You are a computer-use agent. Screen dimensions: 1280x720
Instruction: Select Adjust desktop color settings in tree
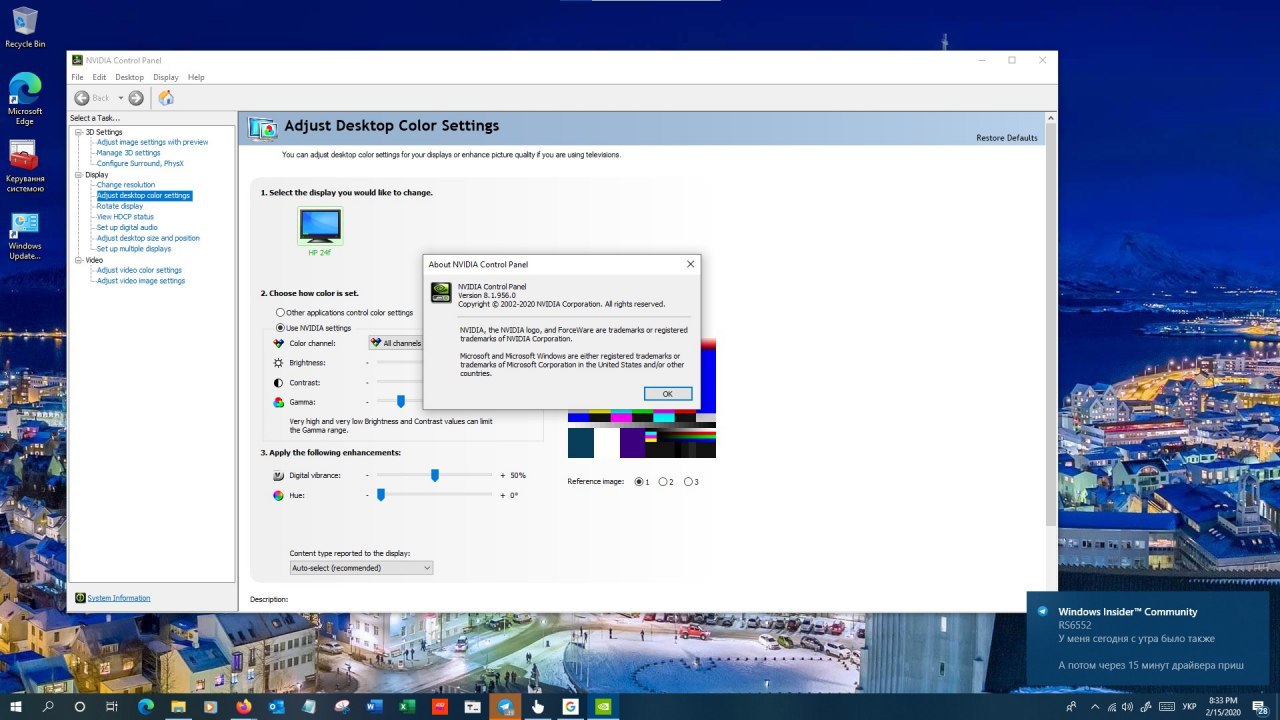(x=144, y=196)
